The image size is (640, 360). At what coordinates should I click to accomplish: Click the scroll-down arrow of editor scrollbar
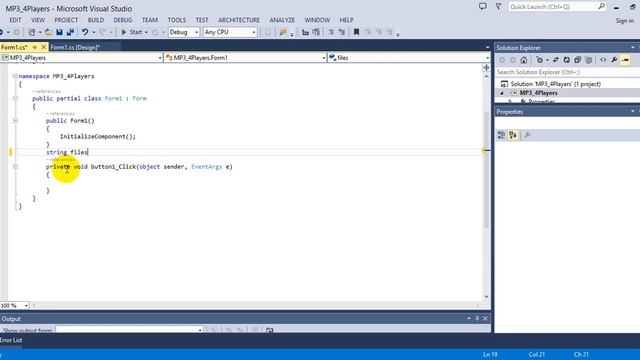click(486, 297)
